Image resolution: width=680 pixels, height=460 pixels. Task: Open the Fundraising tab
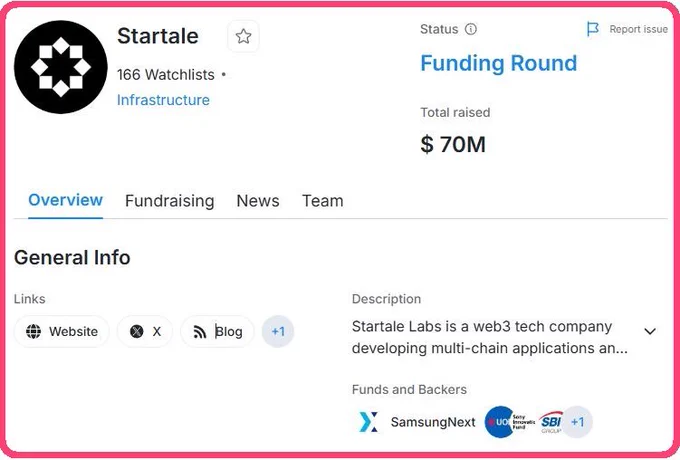170,201
